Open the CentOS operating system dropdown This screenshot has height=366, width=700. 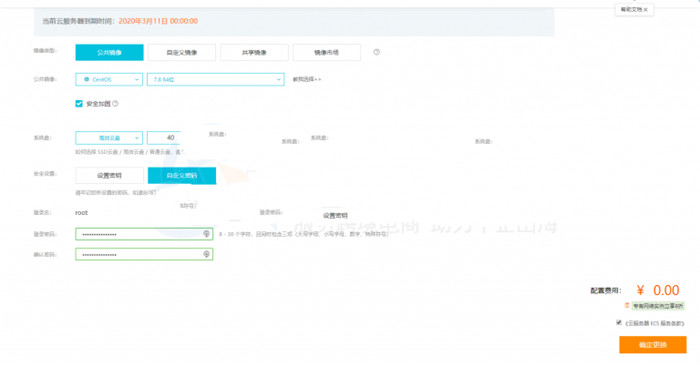point(109,79)
